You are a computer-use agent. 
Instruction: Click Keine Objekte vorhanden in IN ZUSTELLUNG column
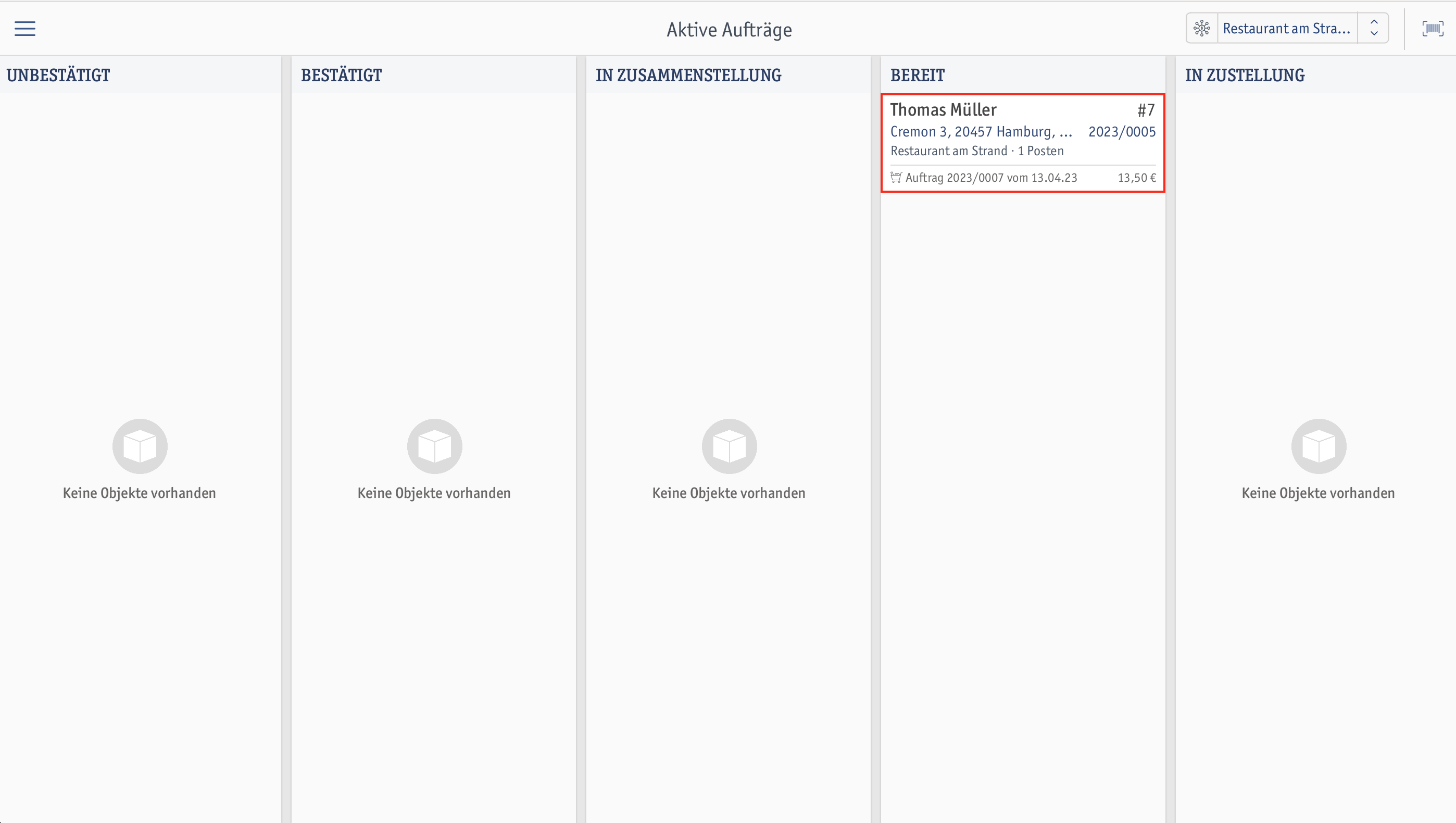pyautogui.click(x=1318, y=493)
